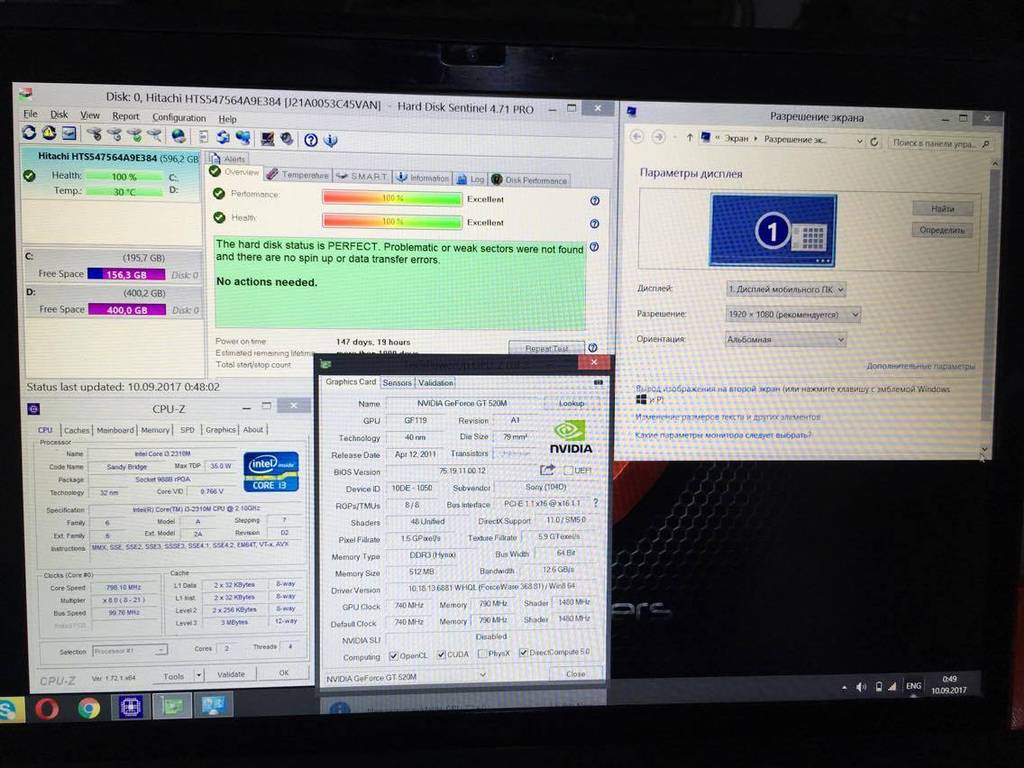The height and width of the screenshot is (768, 1024).
Task: Click the D: Free Space 400,0 GB bar
Action: pyautogui.click(x=127, y=310)
